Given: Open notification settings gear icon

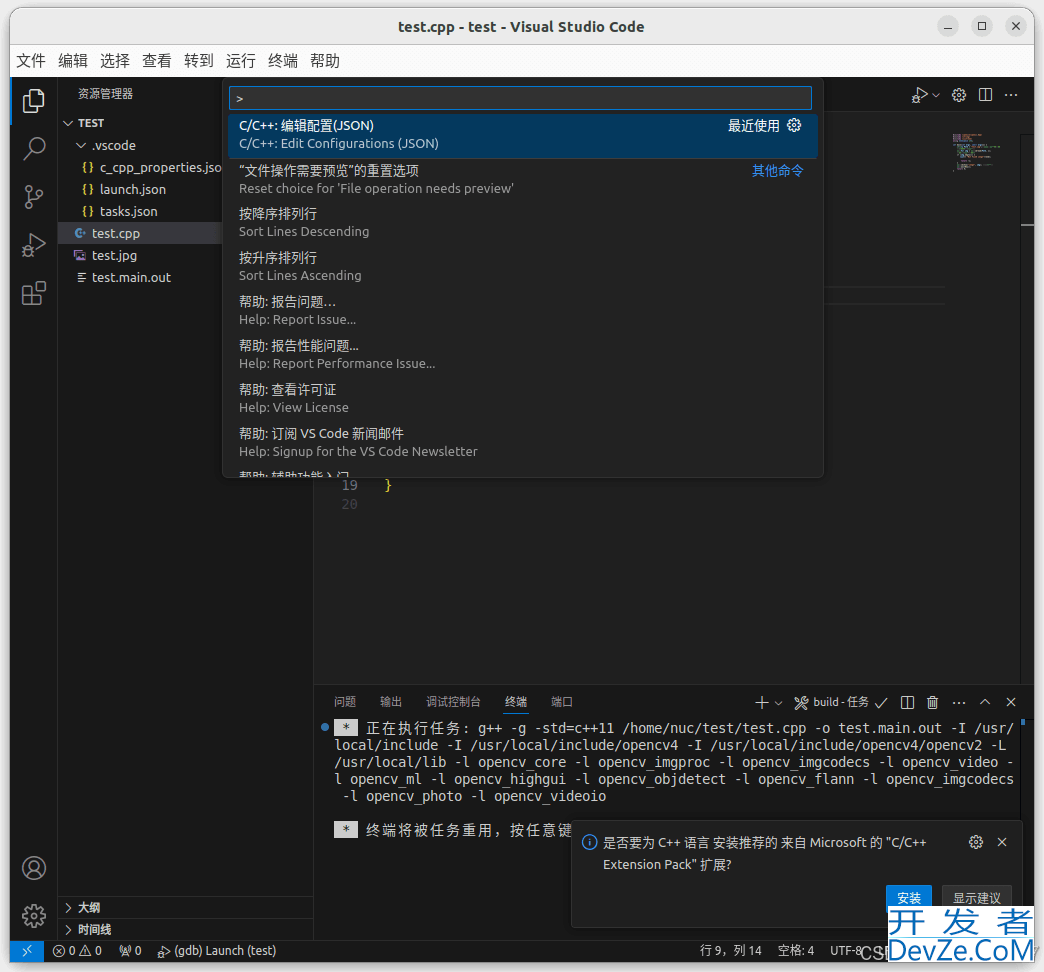Looking at the screenshot, I should point(975,842).
